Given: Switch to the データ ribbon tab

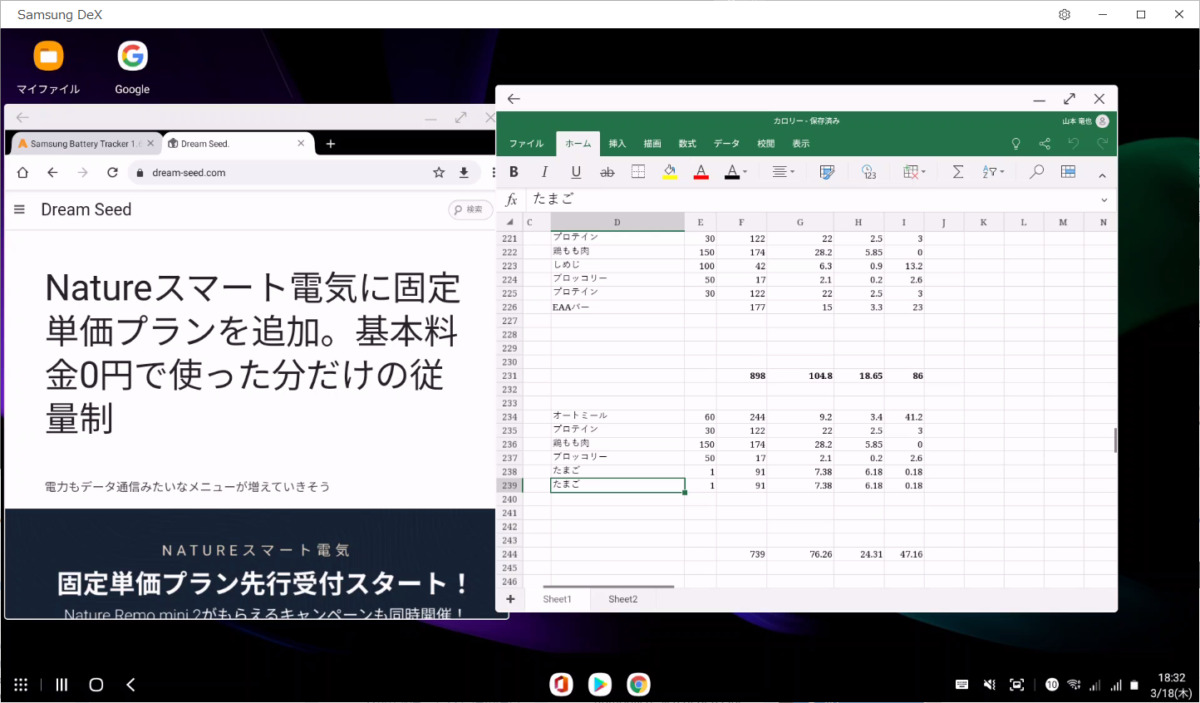Looking at the screenshot, I should coord(727,144).
